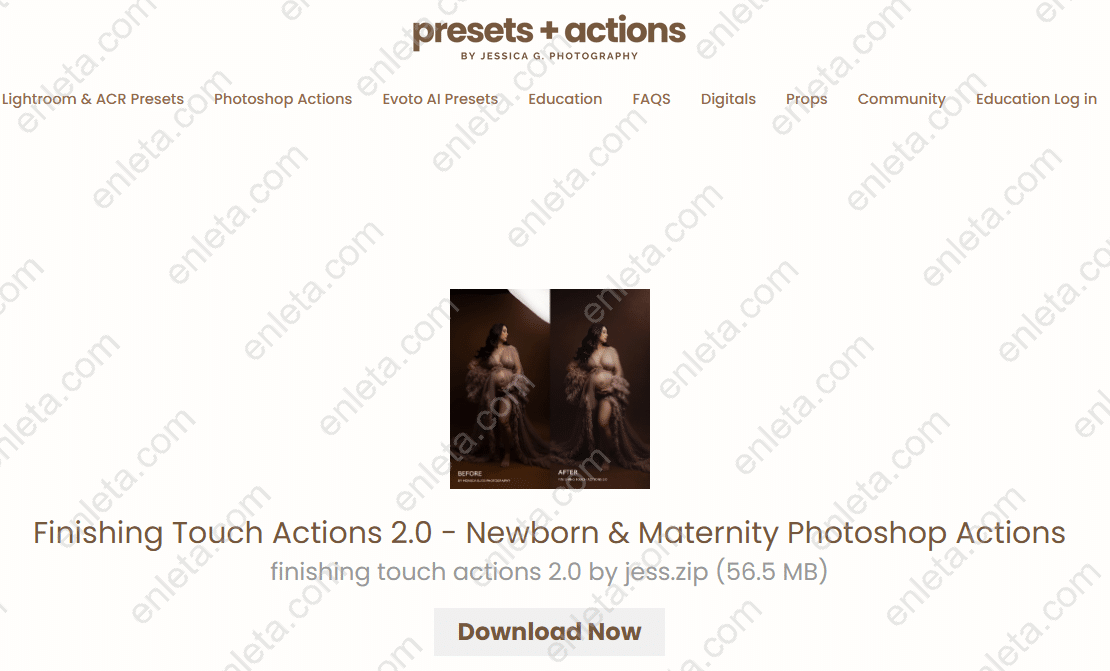Viewport: 1110px width, 671px height.
Task: Click the Finishing Touch Actions 2.0 heading
Action: (x=549, y=533)
